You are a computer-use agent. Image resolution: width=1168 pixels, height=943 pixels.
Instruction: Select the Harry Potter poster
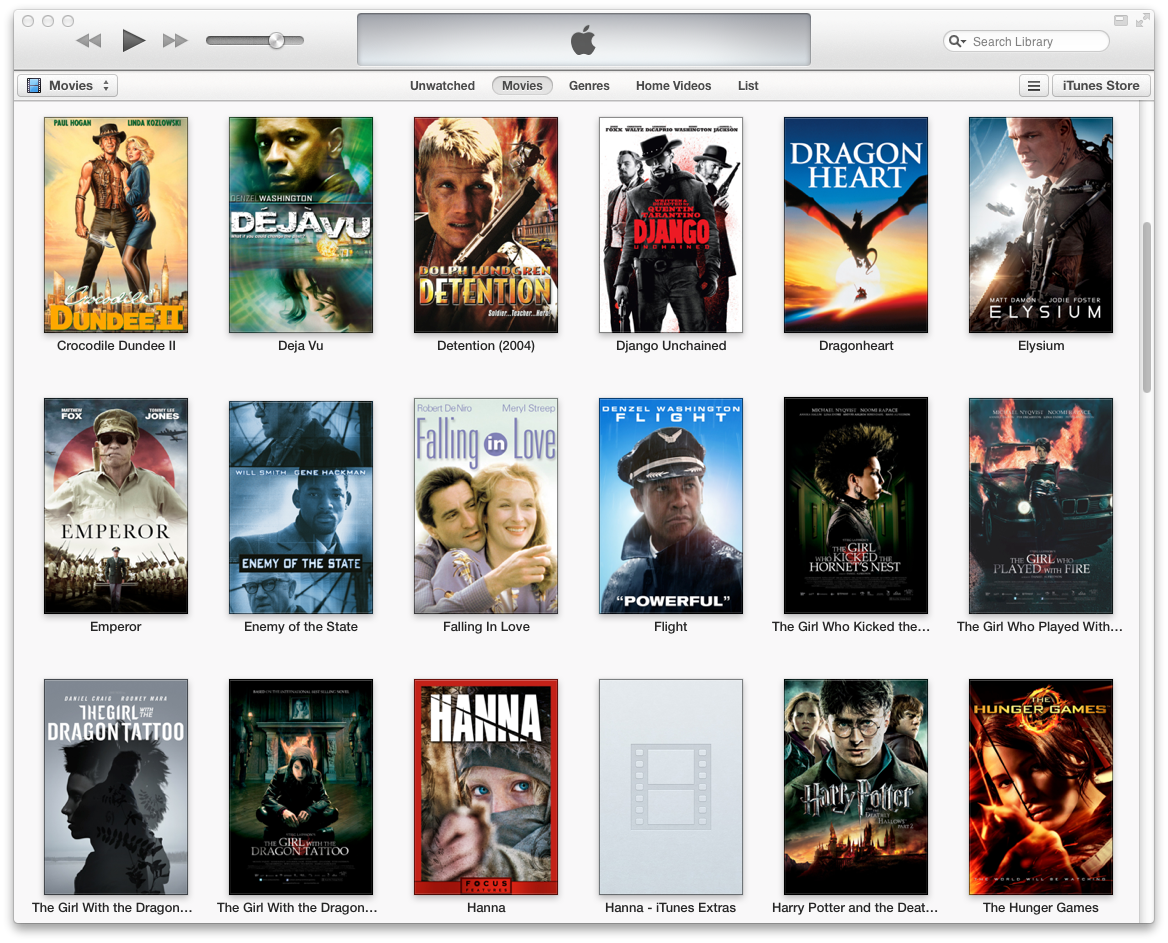pyautogui.click(x=856, y=787)
